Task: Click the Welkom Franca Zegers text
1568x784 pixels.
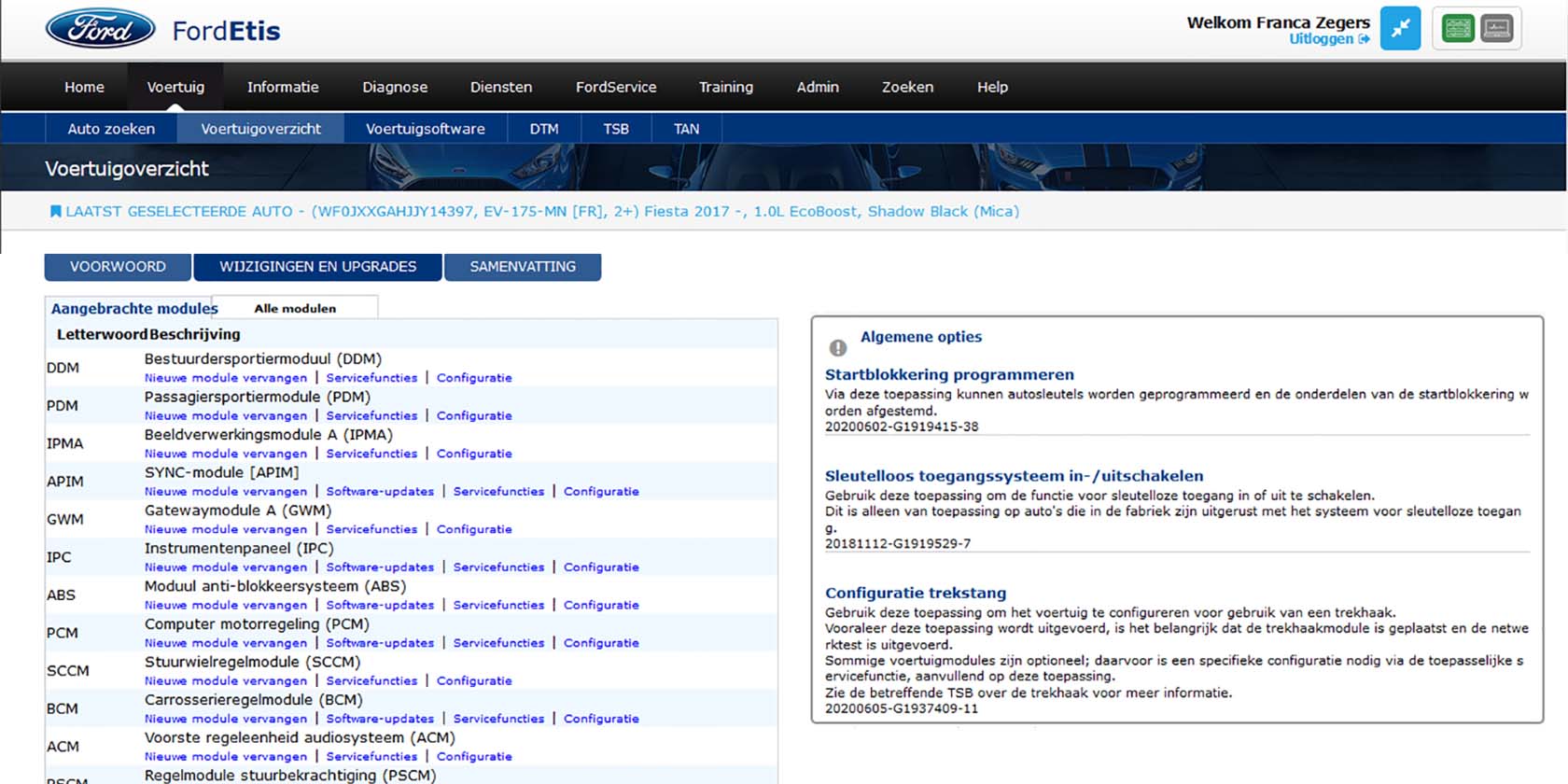Action: 1279,22
